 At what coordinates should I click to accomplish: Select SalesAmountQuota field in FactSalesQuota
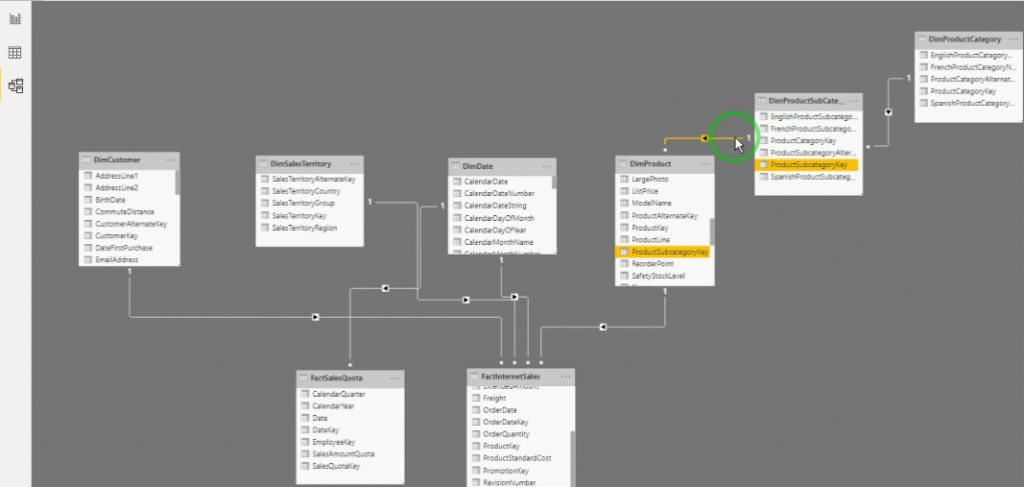click(x=344, y=454)
